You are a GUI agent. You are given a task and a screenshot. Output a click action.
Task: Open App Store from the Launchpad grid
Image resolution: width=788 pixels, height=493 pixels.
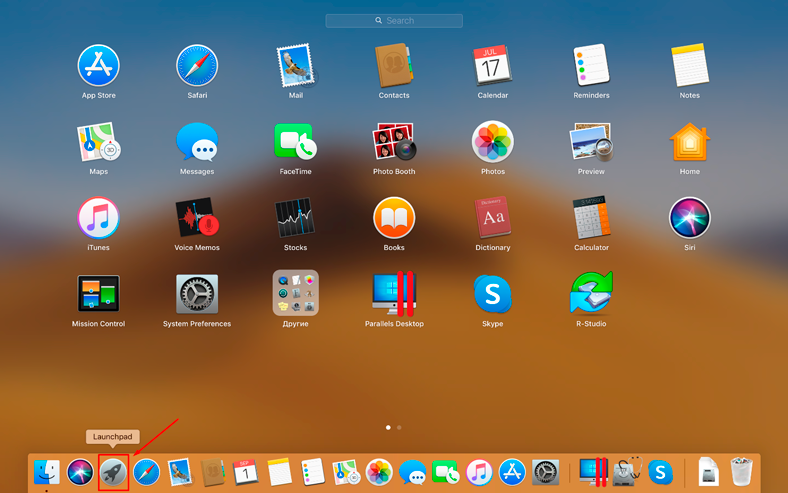[x=98, y=66]
